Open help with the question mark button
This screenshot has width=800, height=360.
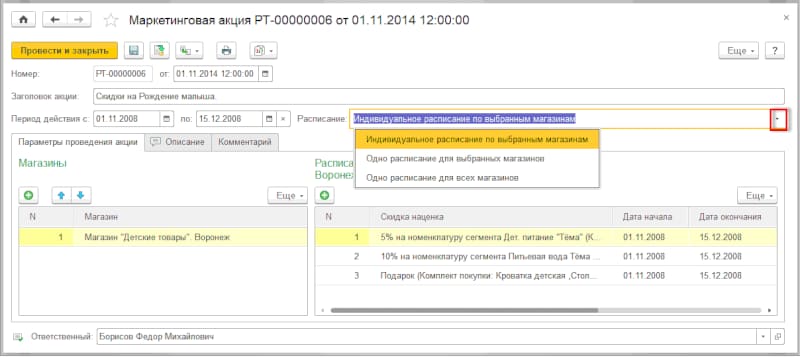(x=774, y=50)
